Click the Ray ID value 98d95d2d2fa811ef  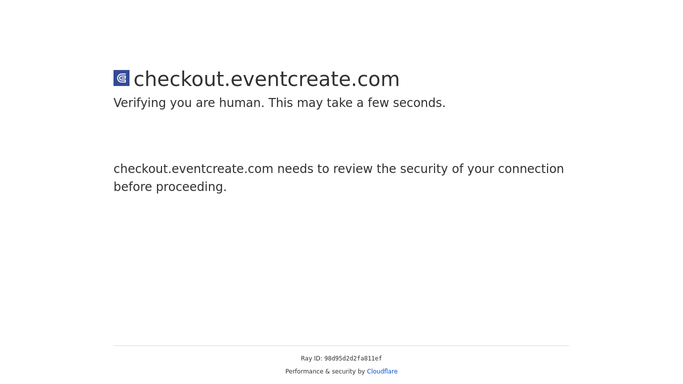pos(353,358)
